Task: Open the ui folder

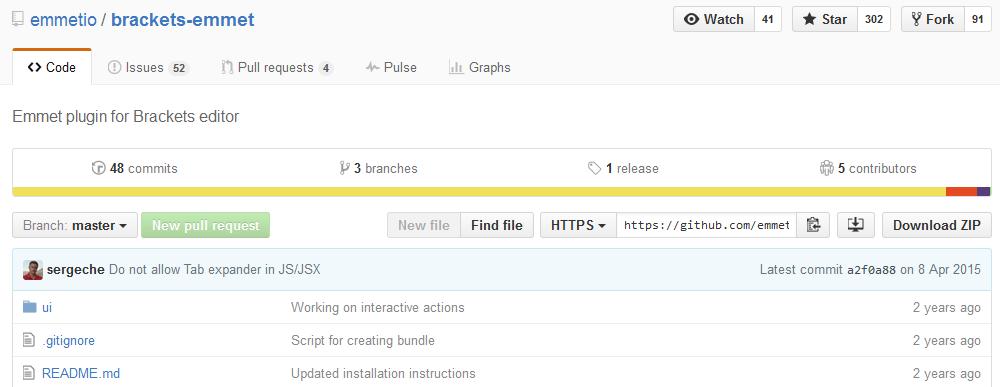Action: click(47, 307)
